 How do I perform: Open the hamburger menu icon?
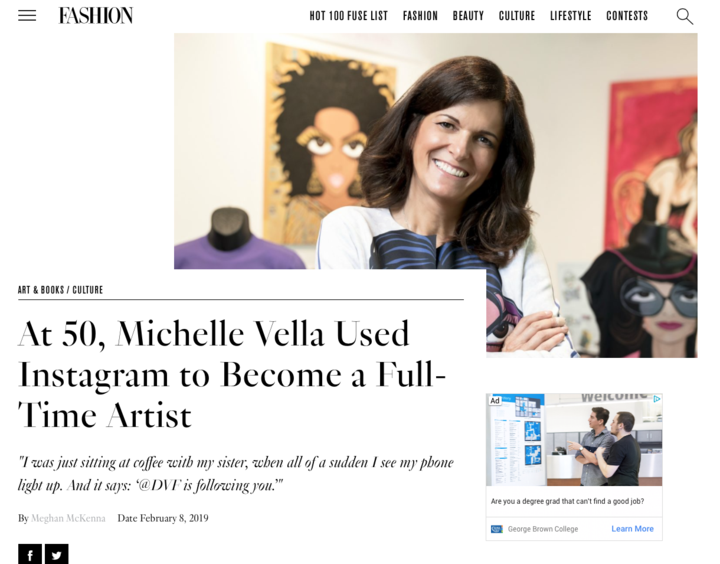point(27,16)
